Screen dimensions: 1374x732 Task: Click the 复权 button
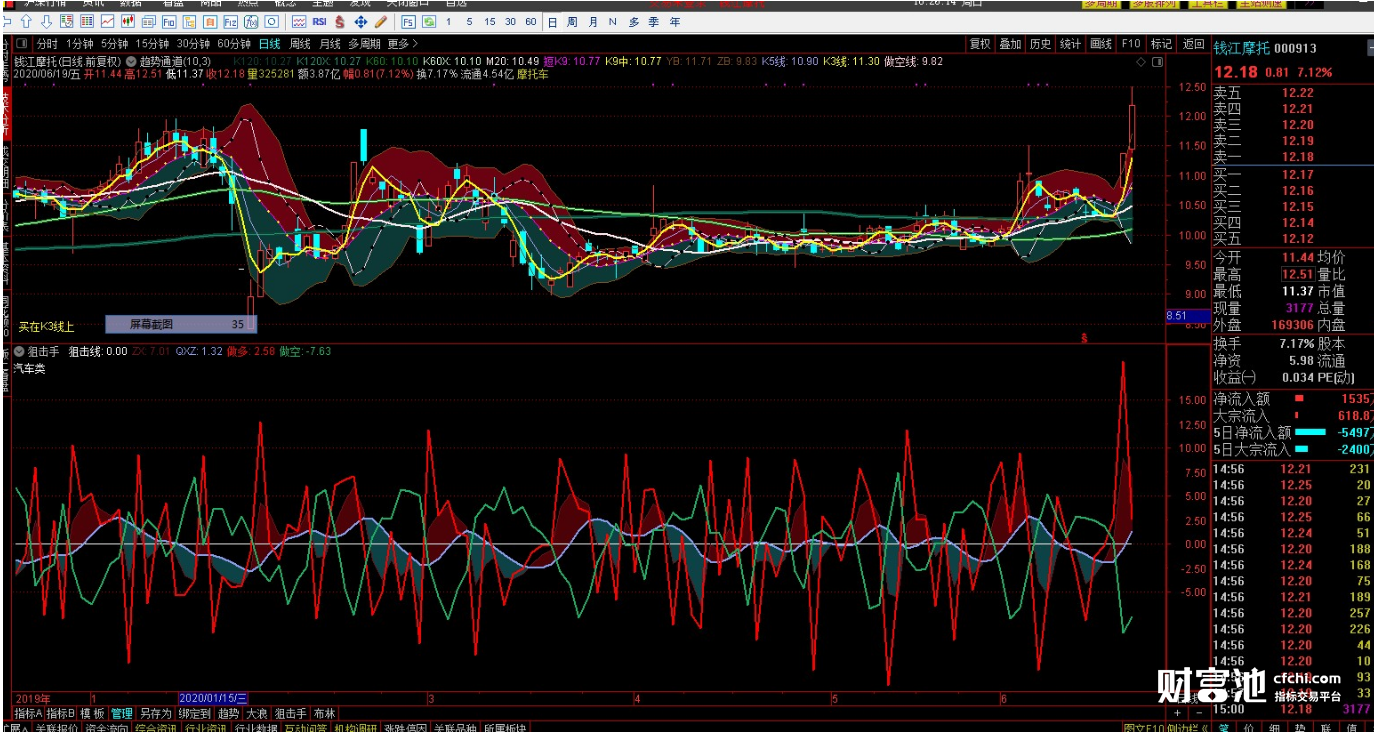[x=980, y=44]
